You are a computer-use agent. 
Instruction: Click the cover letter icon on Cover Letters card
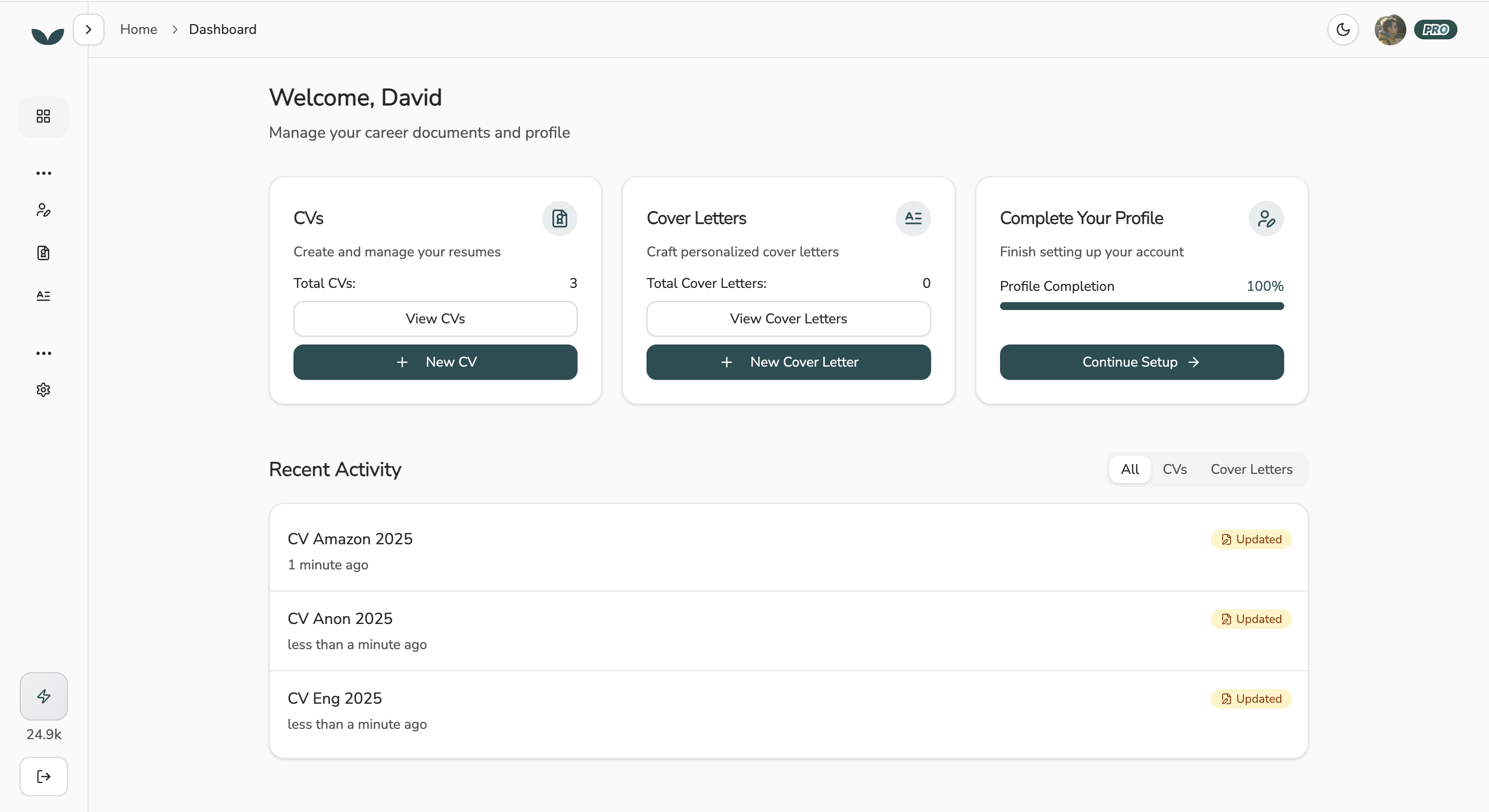point(913,219)
